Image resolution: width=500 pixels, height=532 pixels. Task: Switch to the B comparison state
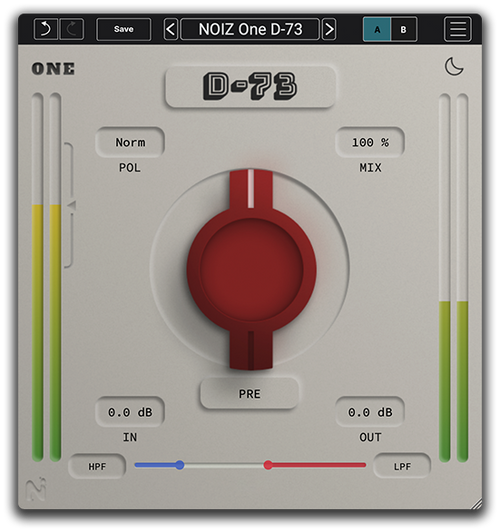click(404, 30)
